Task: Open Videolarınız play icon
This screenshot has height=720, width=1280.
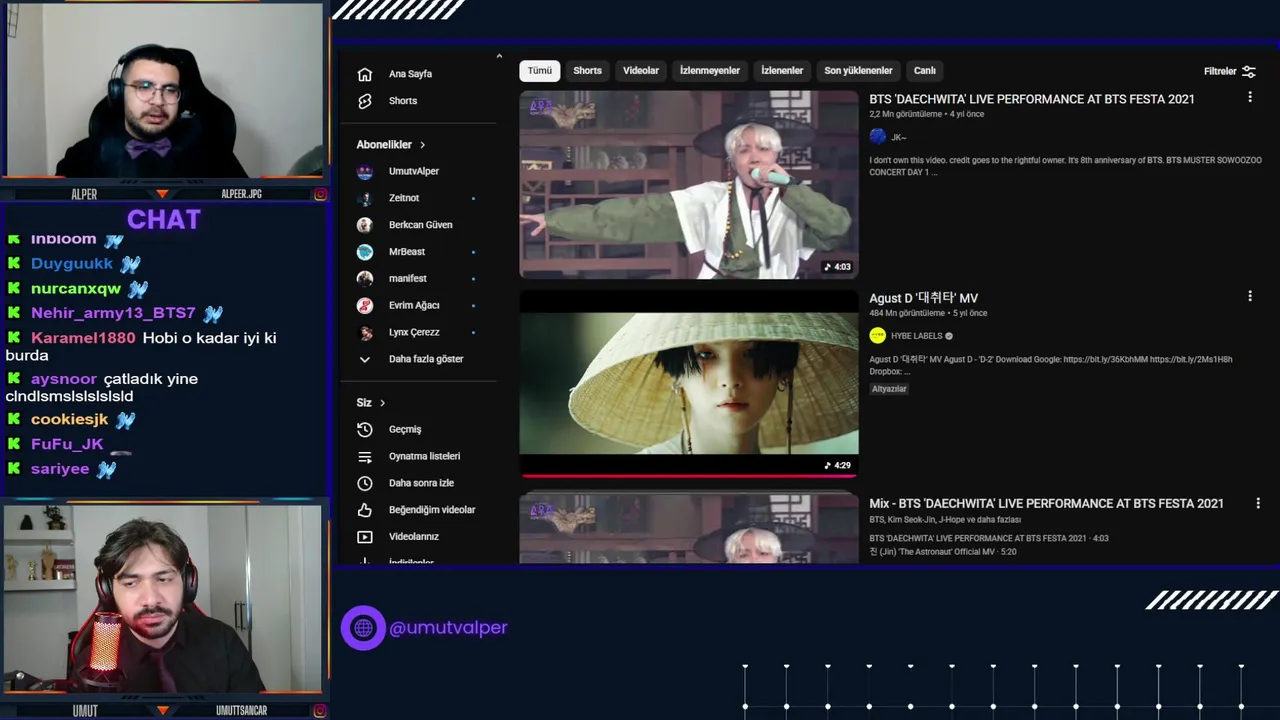Action: tap(365, 537)
